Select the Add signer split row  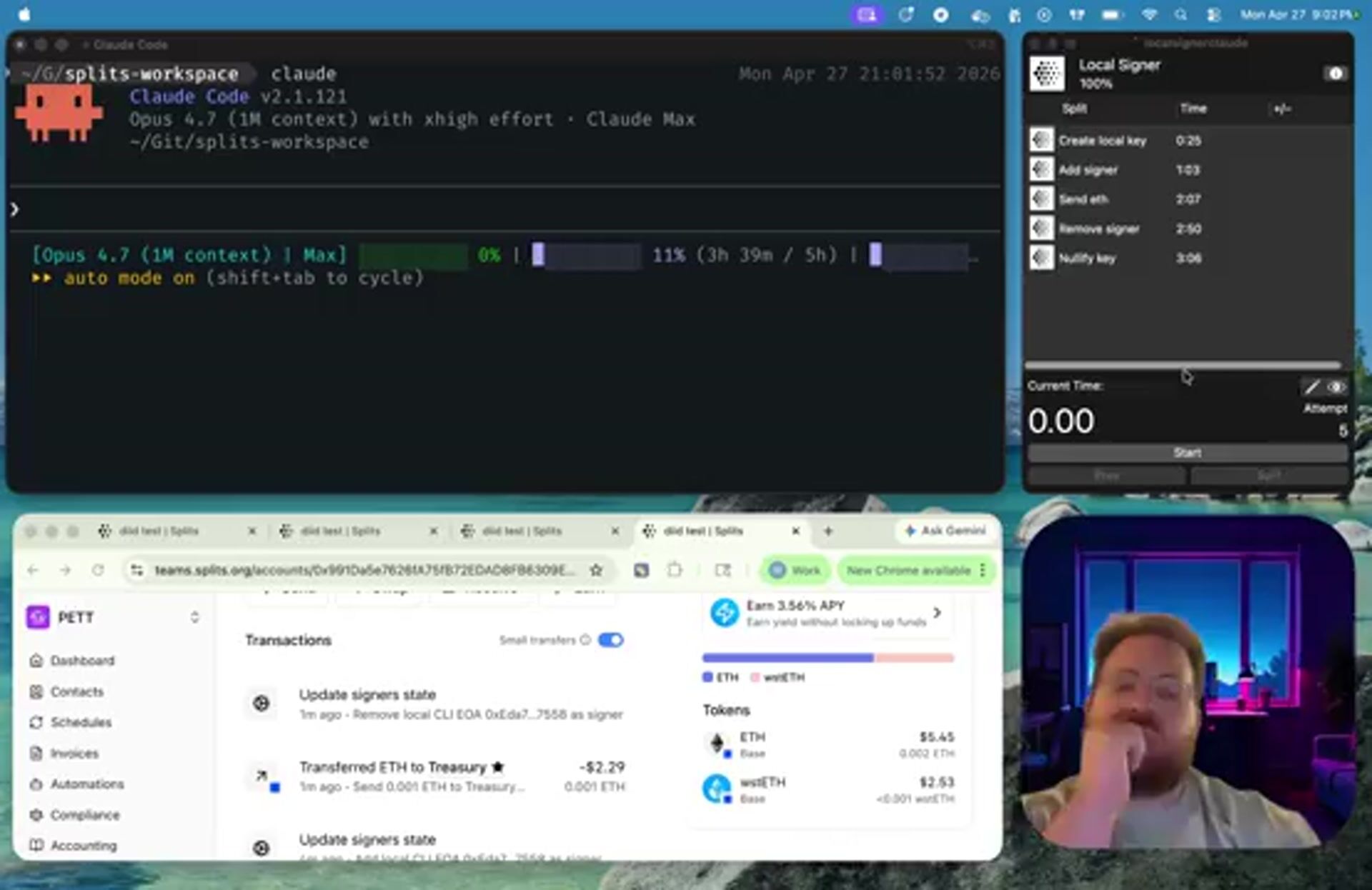tap(1187, 170)
